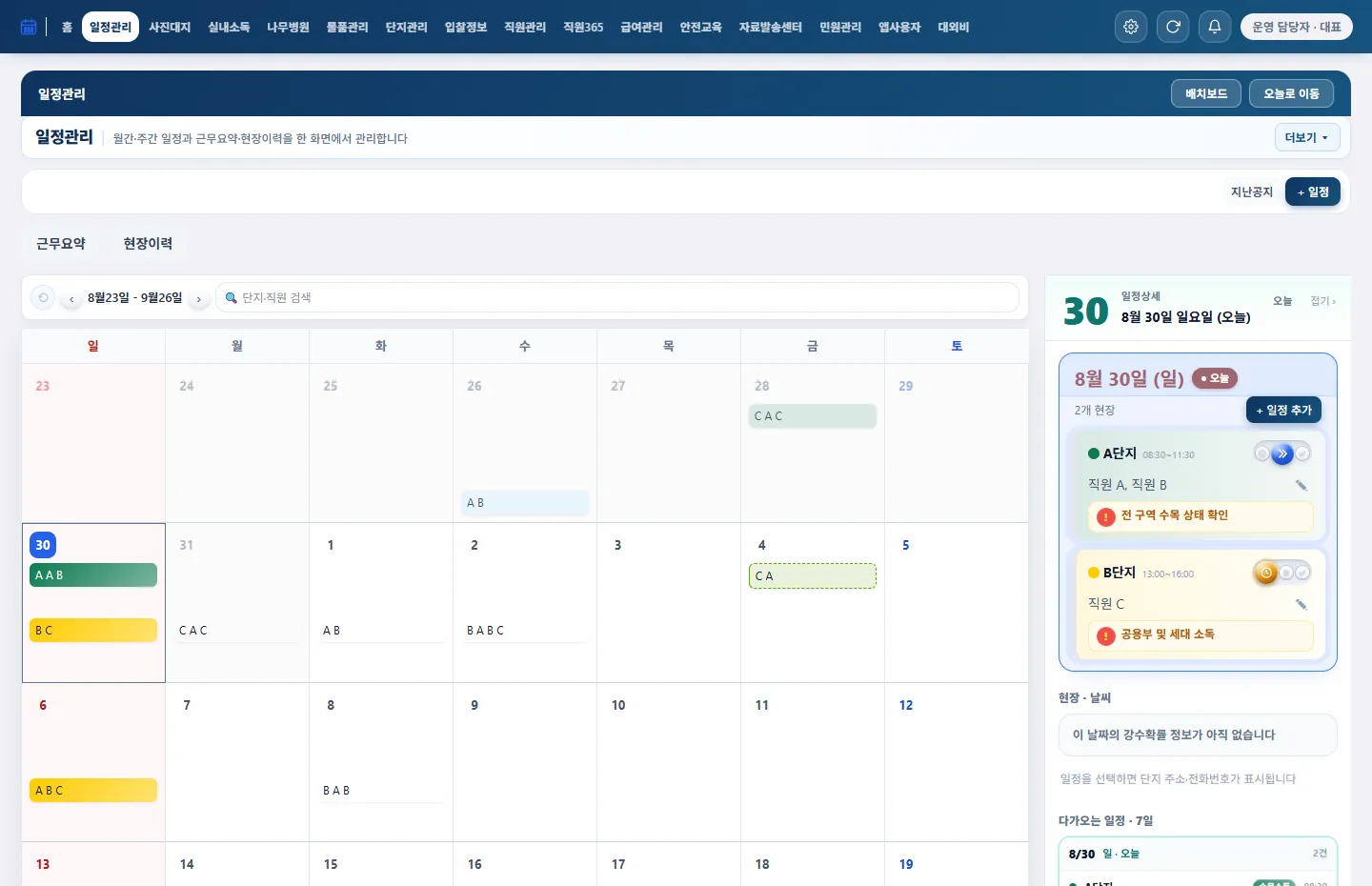Click the alert icon beside 전 구역 수목 상태 확인

click(1106, 516)
